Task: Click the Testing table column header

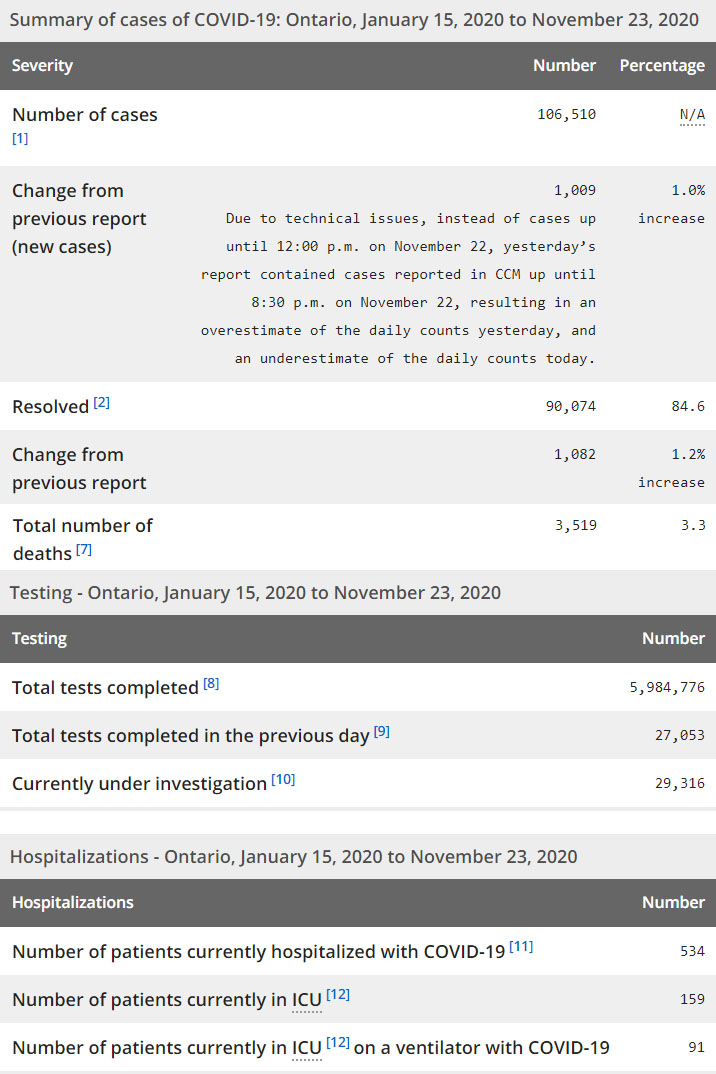Action: point(39,638)
